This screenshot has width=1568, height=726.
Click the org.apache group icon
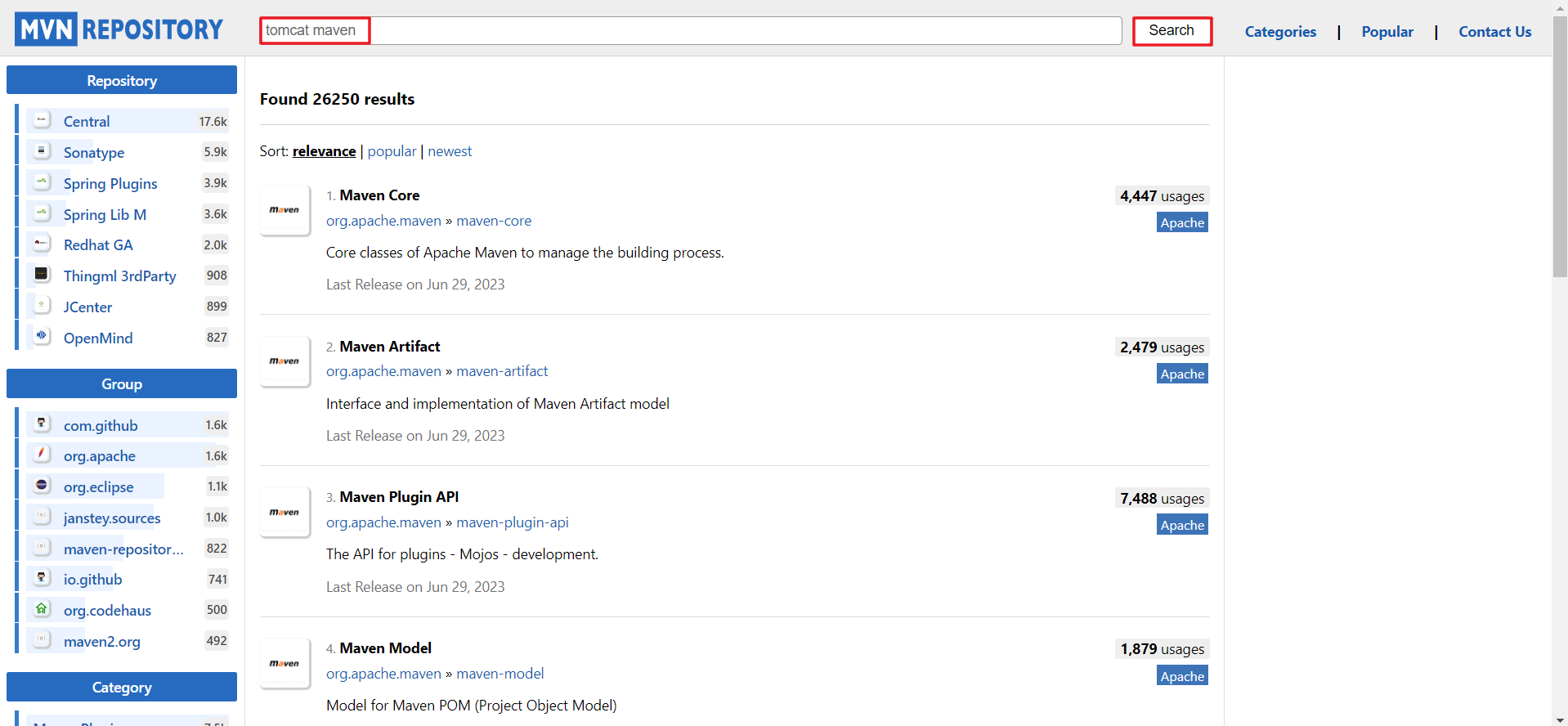click(42, 455)
